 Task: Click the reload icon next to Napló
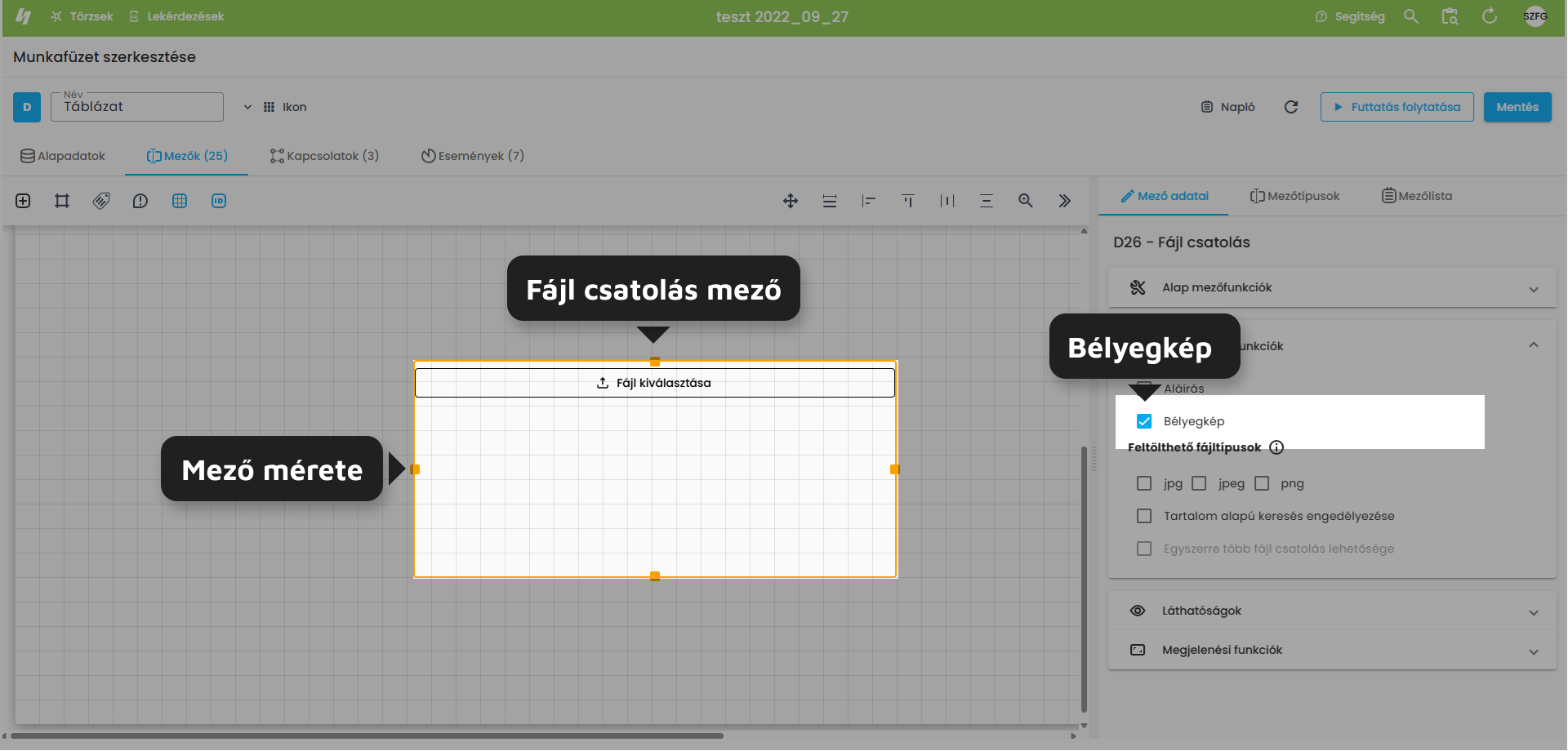click(x=1291, y=107)
